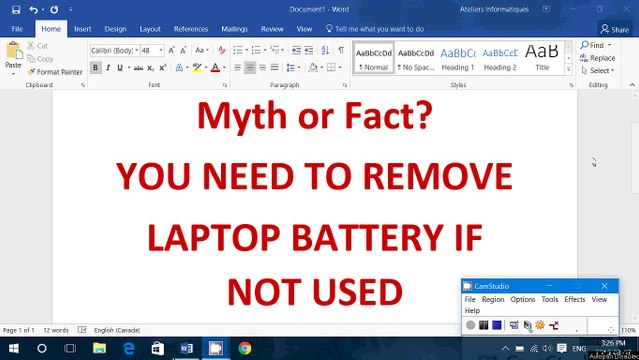Switch to the Review tab
This screenshot has width=639, height=360.
click(x=272, y=29)
